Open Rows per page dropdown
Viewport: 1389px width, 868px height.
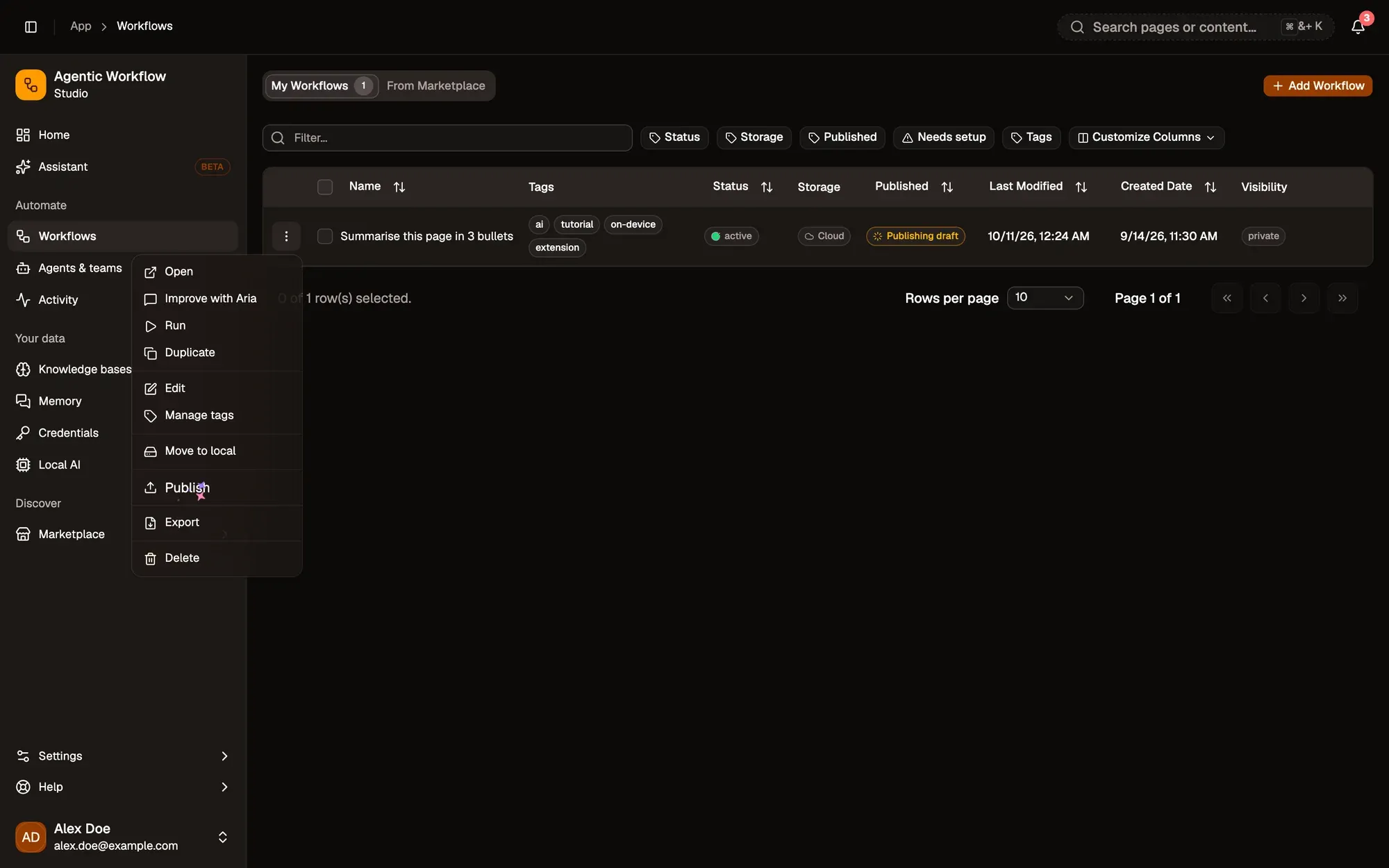(1045, 297)
